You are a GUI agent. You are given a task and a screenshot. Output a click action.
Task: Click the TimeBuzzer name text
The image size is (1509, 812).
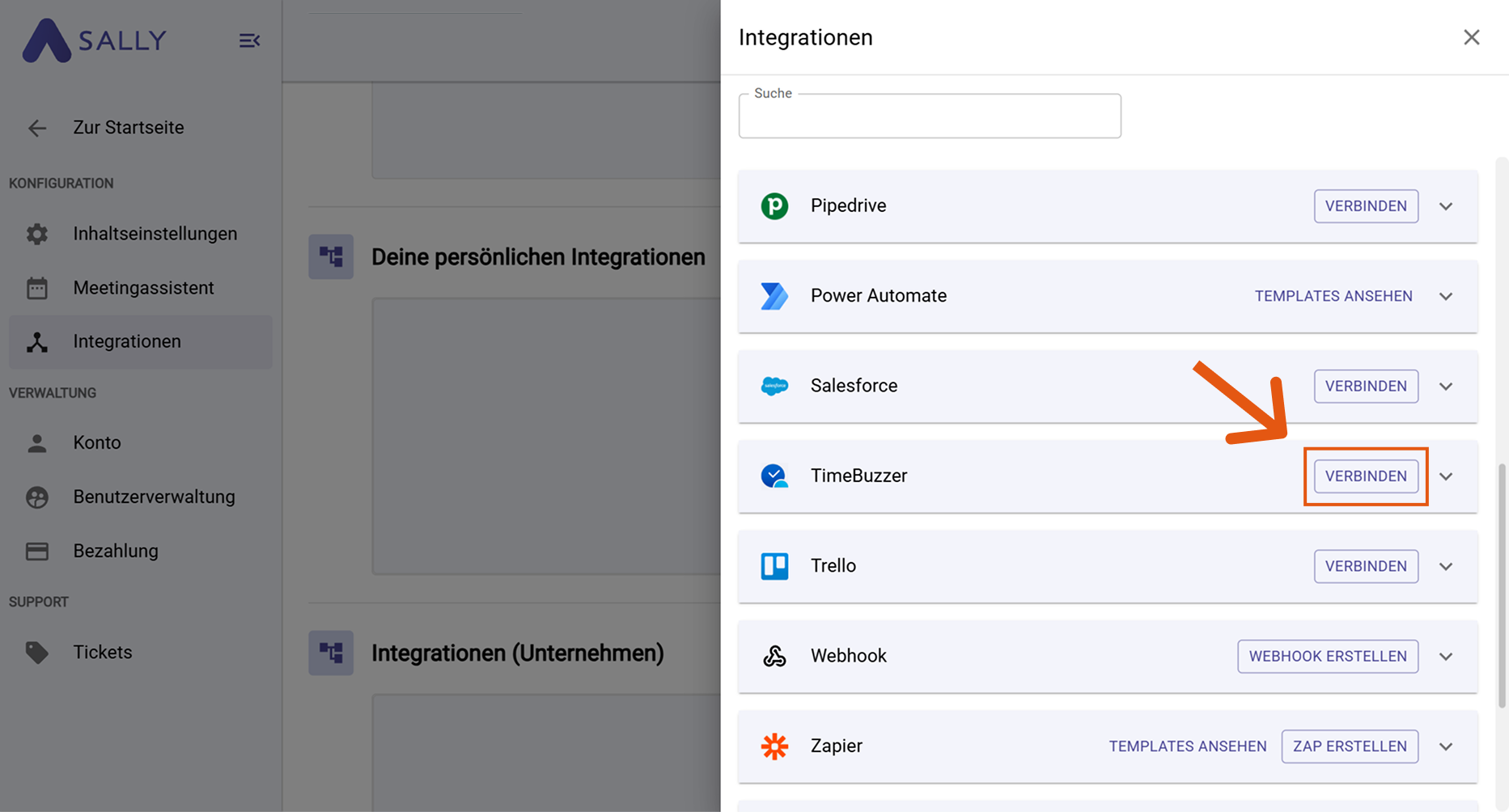858,476
